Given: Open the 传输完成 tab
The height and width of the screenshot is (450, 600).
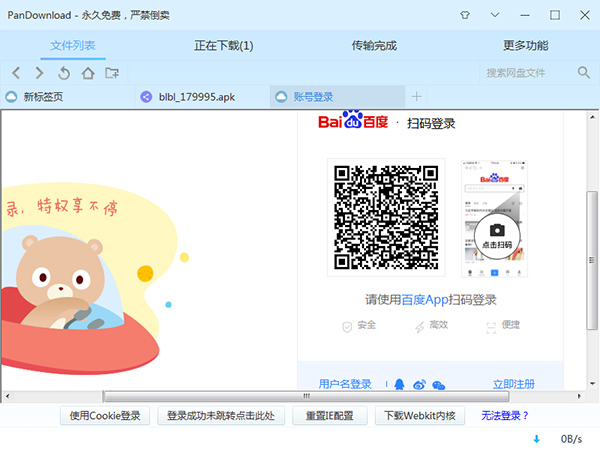Looking at the screenshot, I should [374, 46].
